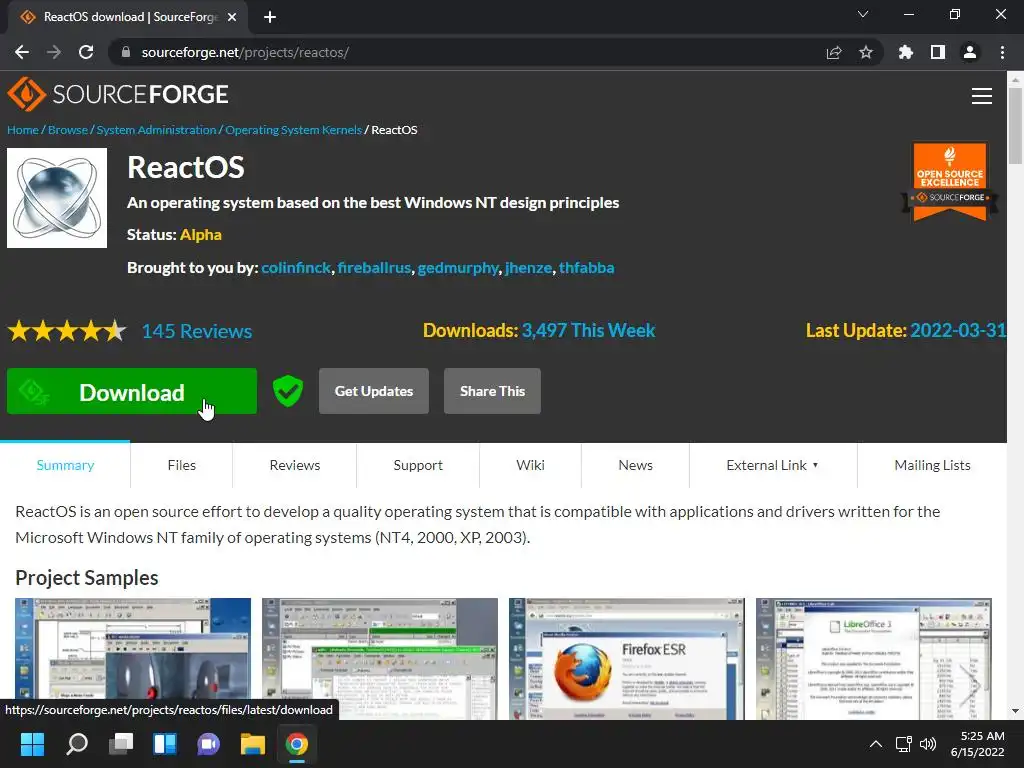Switch to the News tab
Screen dimensions: 1024x768
(635, 465)
